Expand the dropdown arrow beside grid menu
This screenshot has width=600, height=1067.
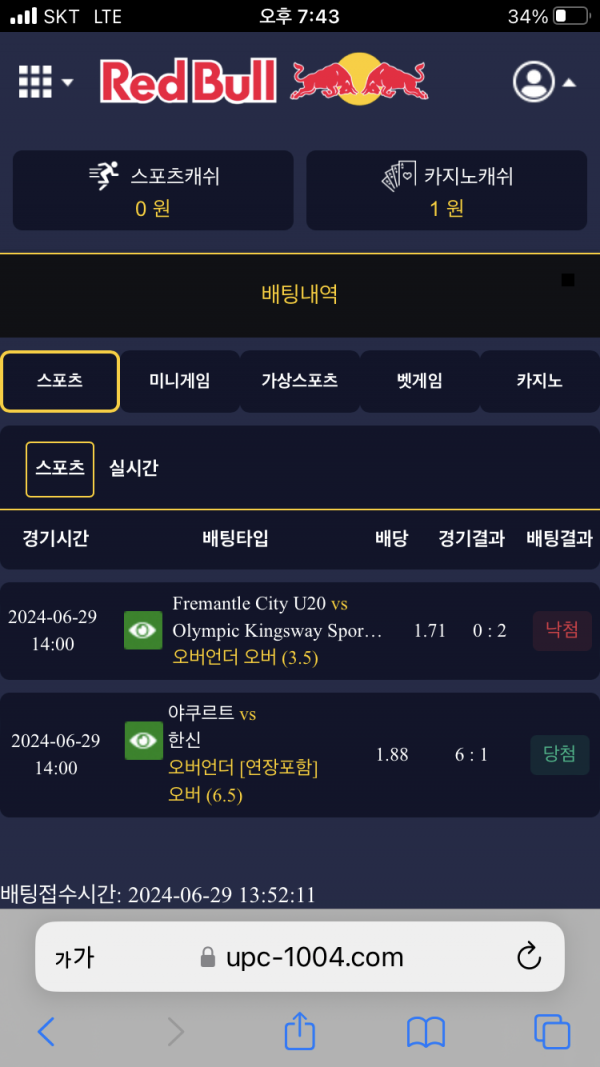point(67,83)
